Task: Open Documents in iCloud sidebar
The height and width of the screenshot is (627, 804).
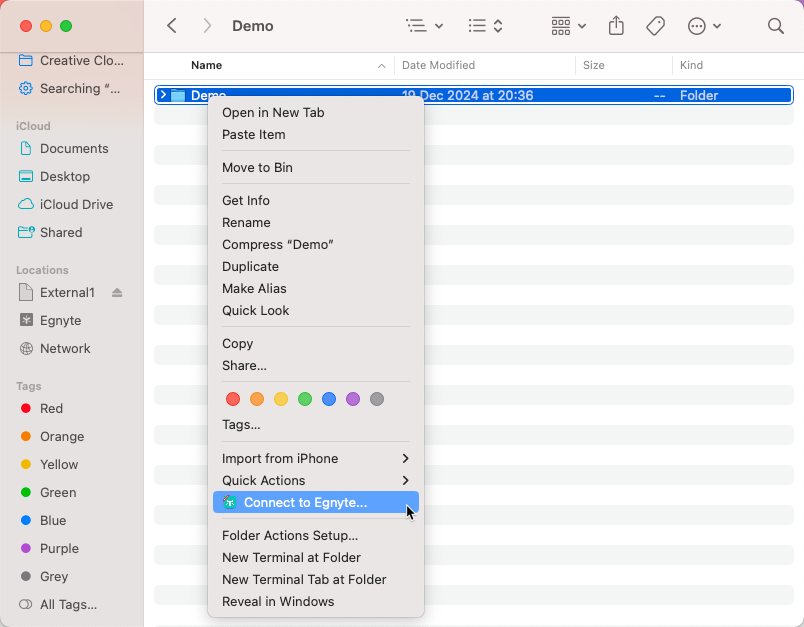Action: coord(71,148)
